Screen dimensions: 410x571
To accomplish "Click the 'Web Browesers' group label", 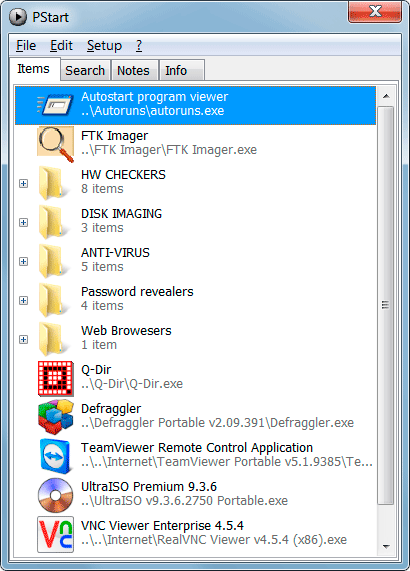I will click(x=126, y=331).
